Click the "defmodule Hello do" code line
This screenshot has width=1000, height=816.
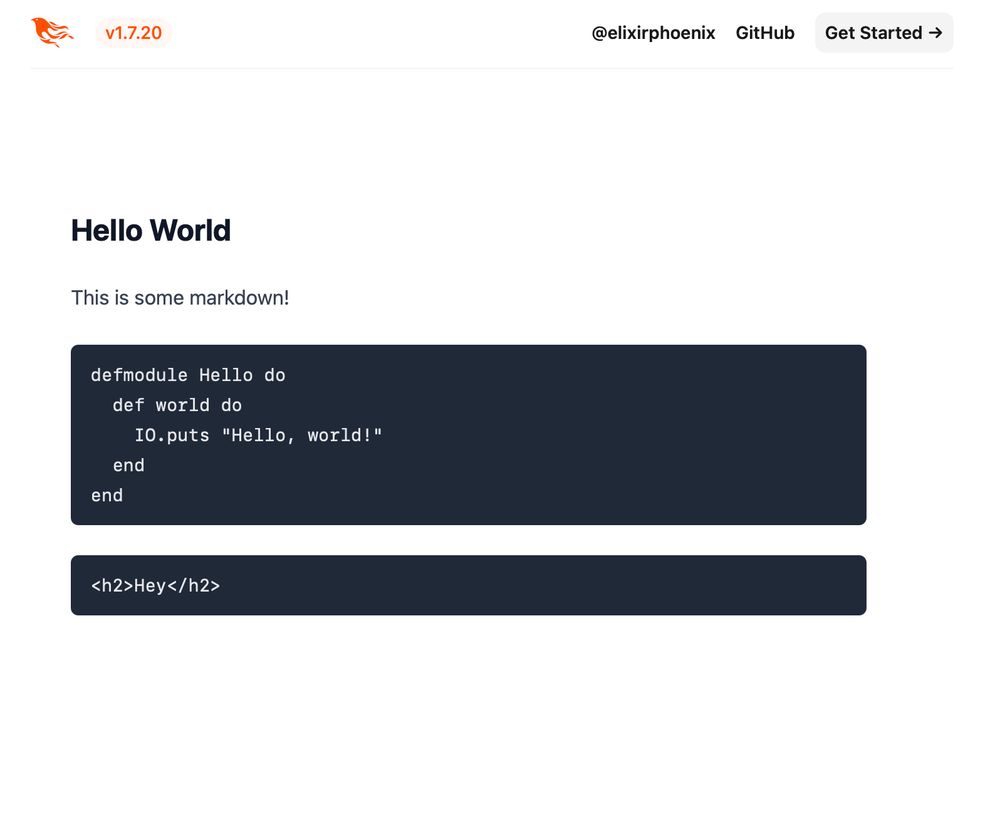[x=188, y=375]
